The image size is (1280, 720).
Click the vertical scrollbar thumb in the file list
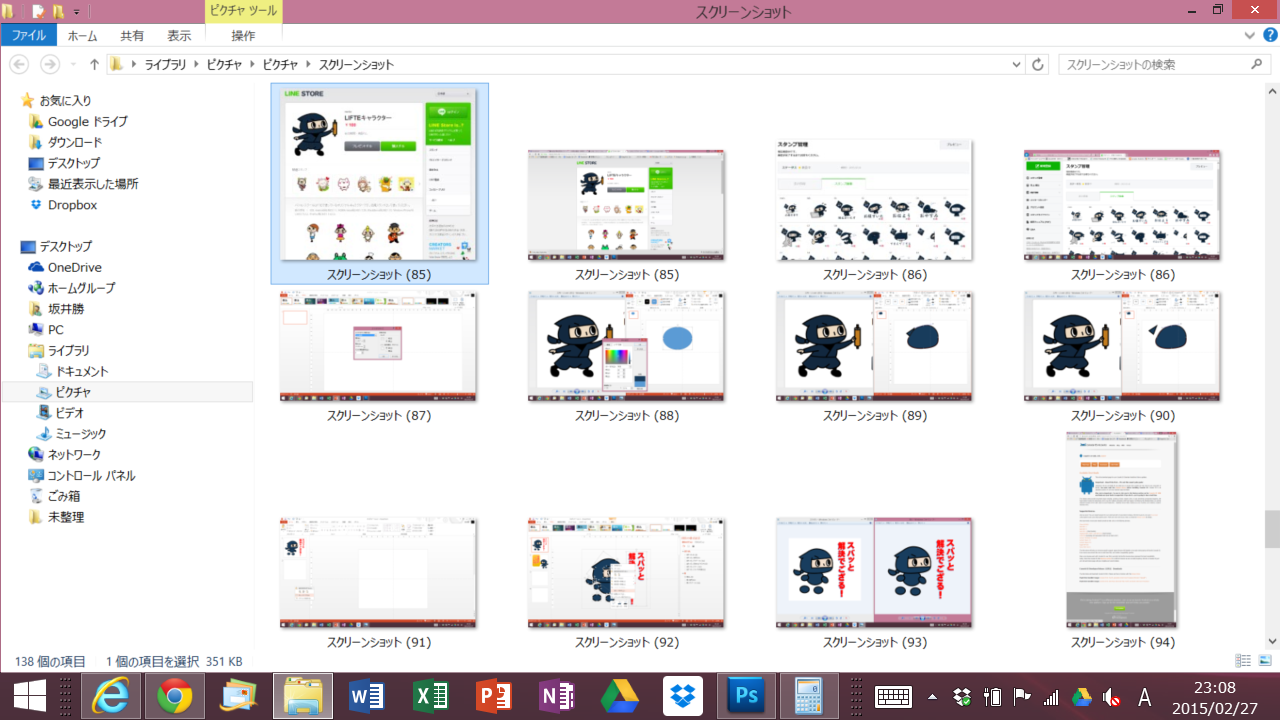tap(1272, 528)
